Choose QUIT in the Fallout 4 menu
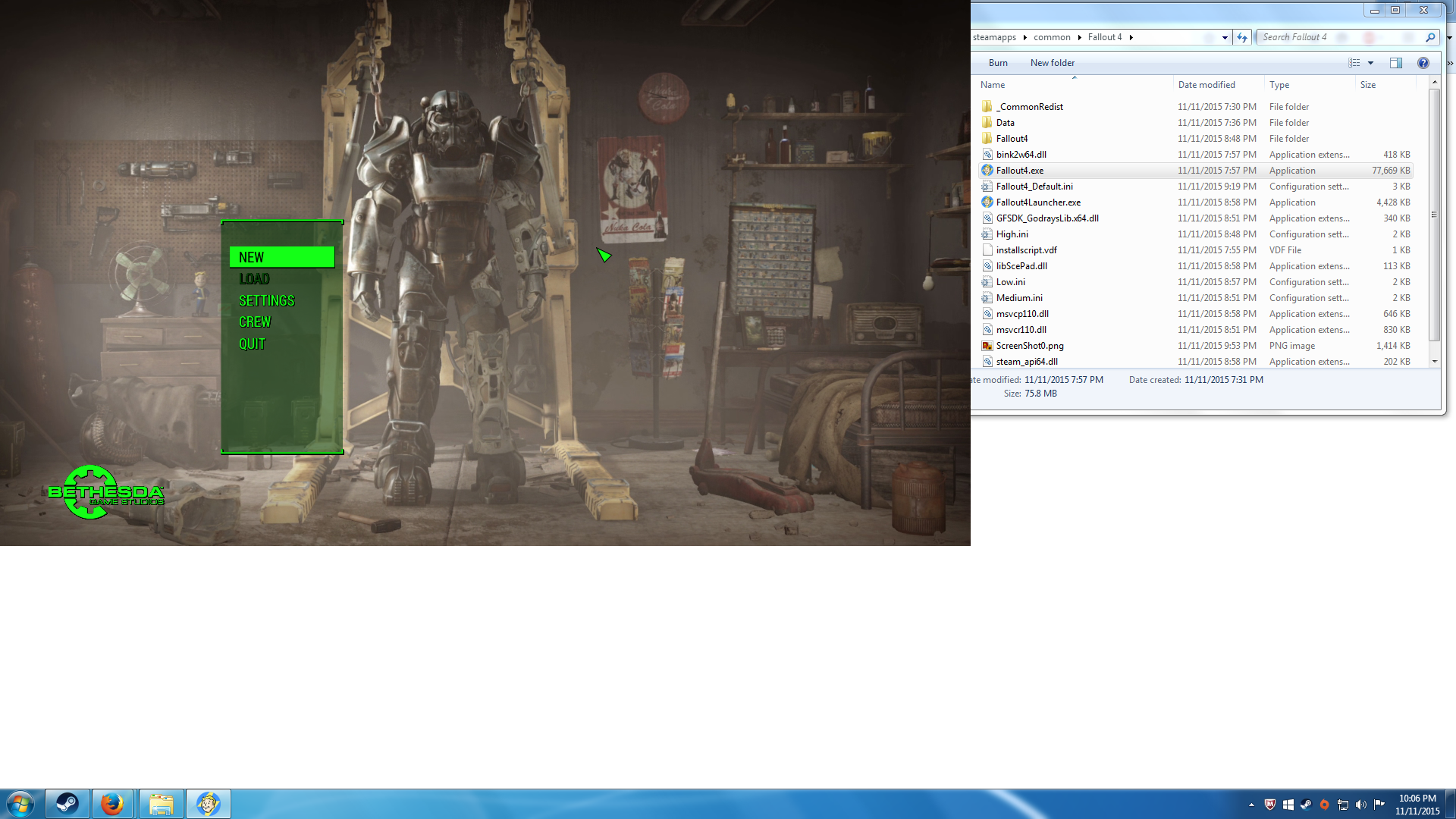1456x819 pixels. [x=252, y=344]
